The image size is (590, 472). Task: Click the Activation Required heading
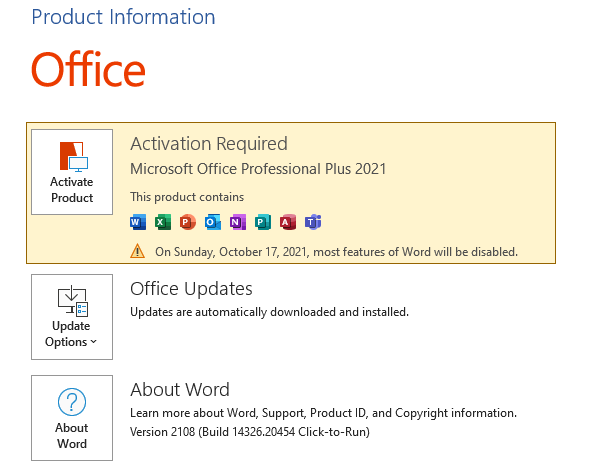coord(209,144)
